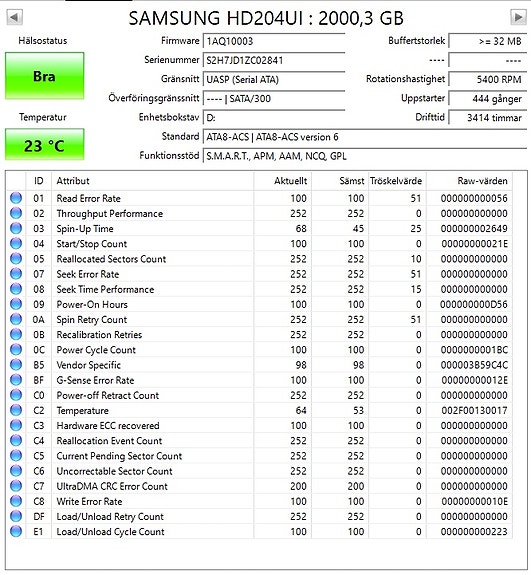
Task: Click status orb of Reallocation Event Count
Action: 16,440
